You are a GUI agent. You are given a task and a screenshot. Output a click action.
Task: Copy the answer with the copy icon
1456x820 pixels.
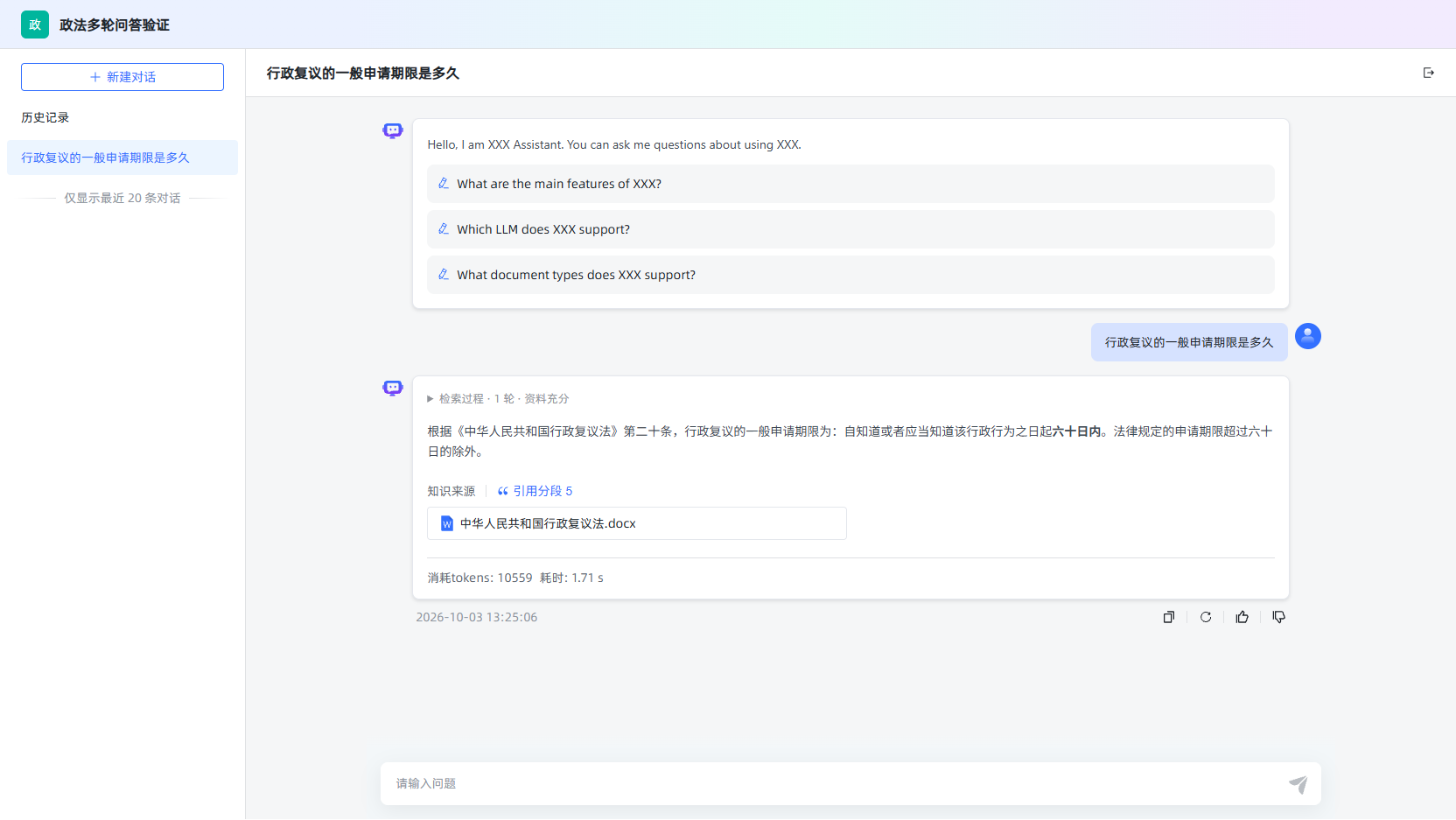(1168, 617)
